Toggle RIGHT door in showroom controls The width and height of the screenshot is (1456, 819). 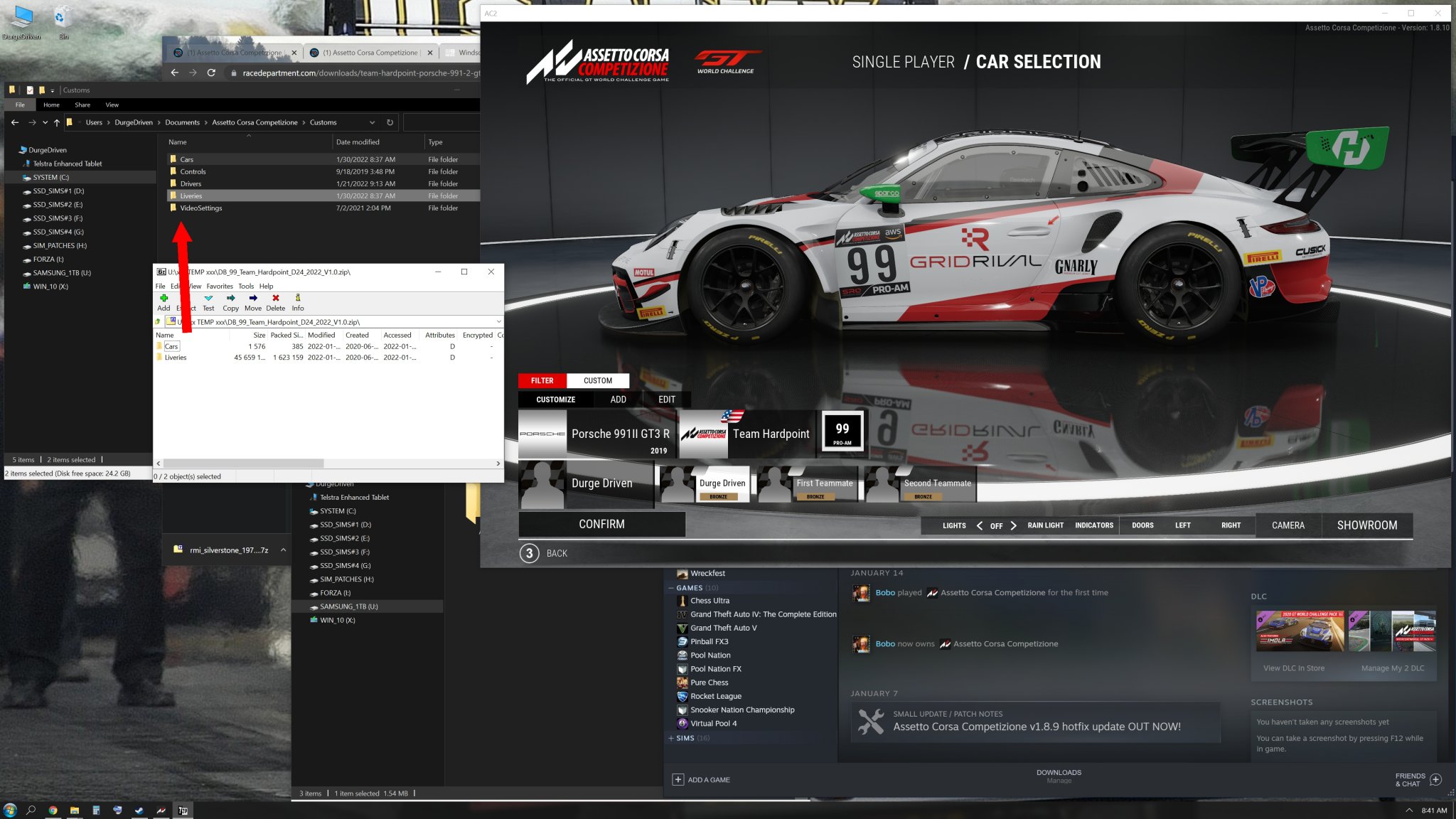point(1231,525)
